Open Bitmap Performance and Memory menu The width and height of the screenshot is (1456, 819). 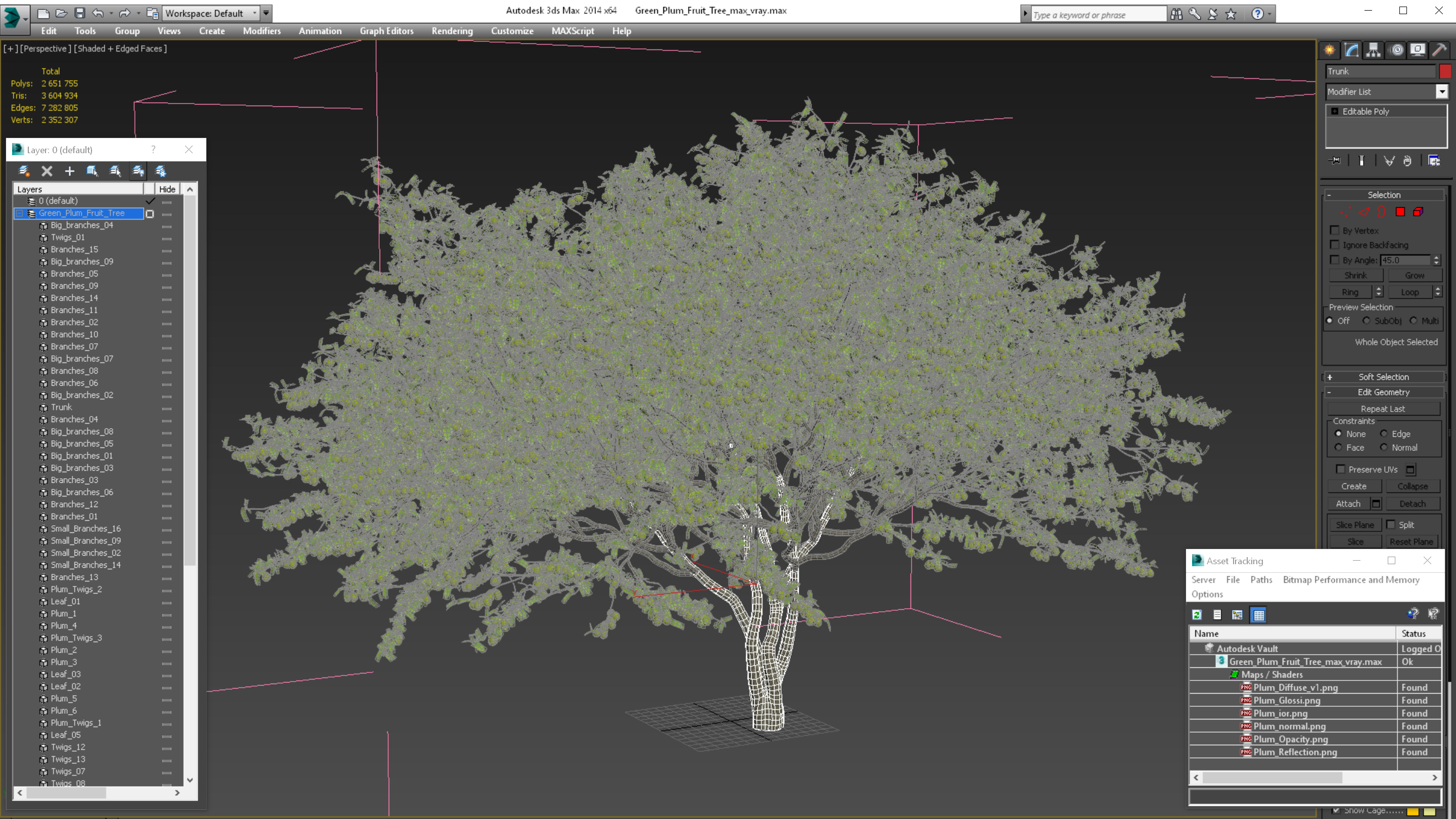pyautogui.click(x=1351, y=580)
